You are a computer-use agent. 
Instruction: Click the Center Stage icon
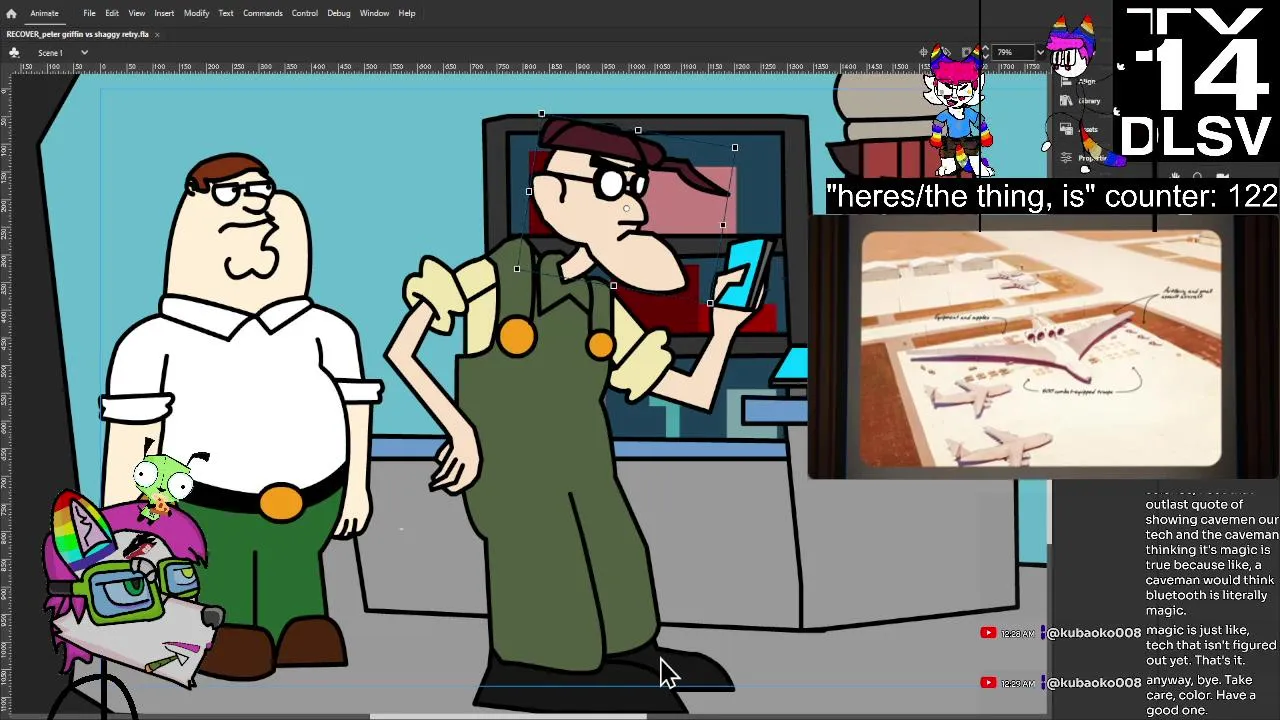point(924,52)
